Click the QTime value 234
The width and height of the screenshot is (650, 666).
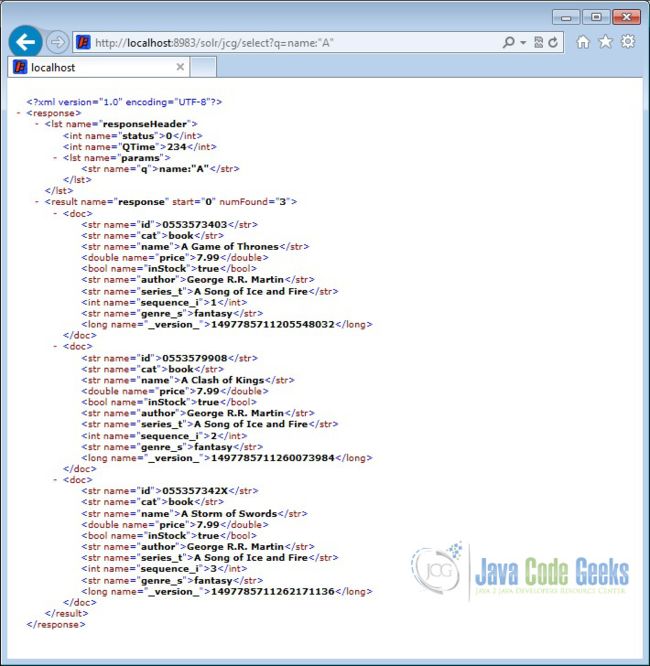[177, 147]
